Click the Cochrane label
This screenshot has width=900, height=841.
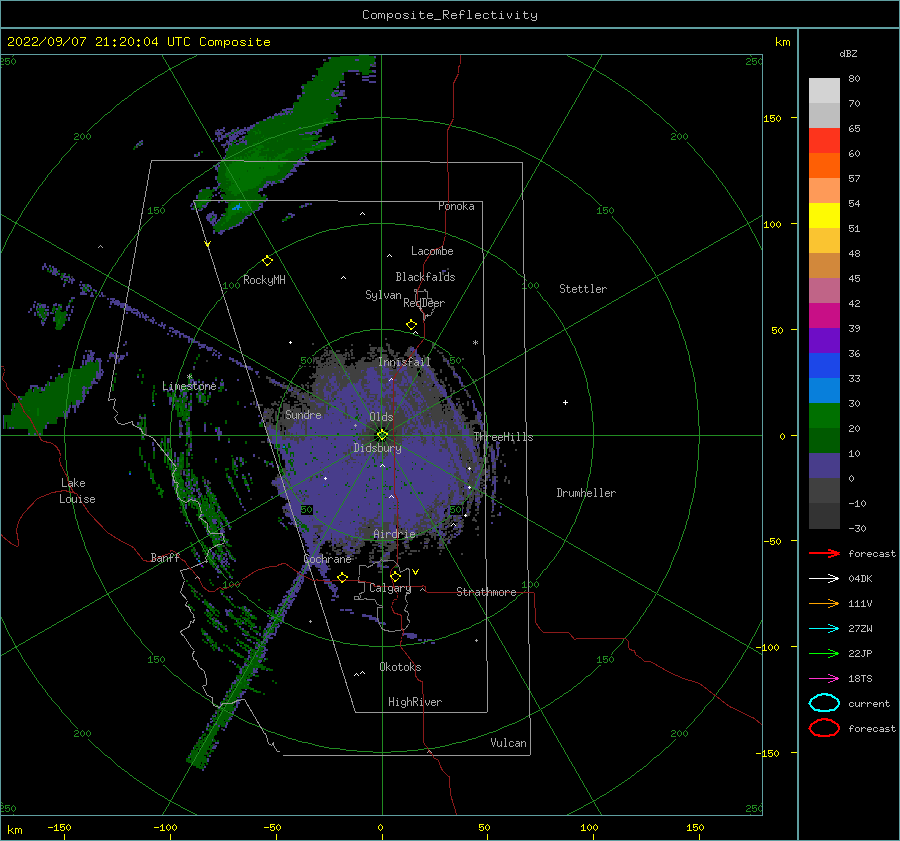pos(327,559)
